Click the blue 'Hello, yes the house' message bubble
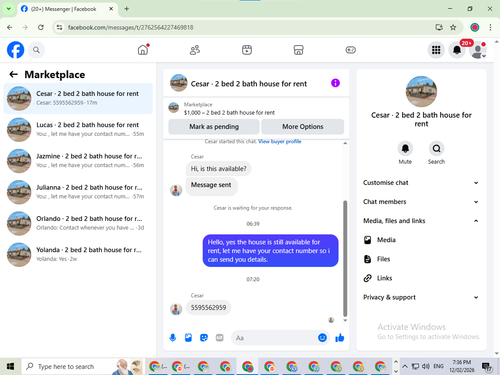 point(270,251)
